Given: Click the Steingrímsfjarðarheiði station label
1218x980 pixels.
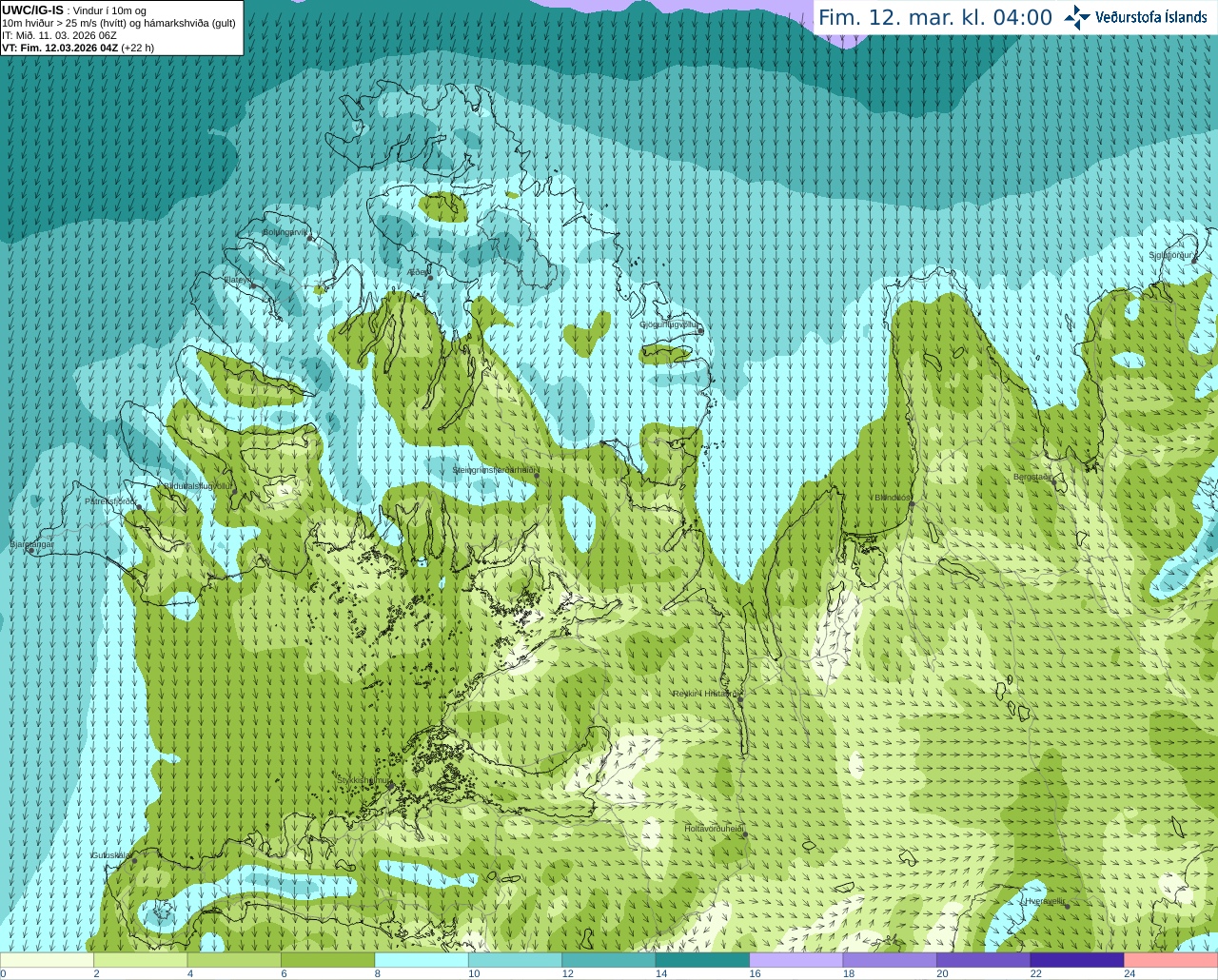Looking at the screenshot, I should click(496, 470).
